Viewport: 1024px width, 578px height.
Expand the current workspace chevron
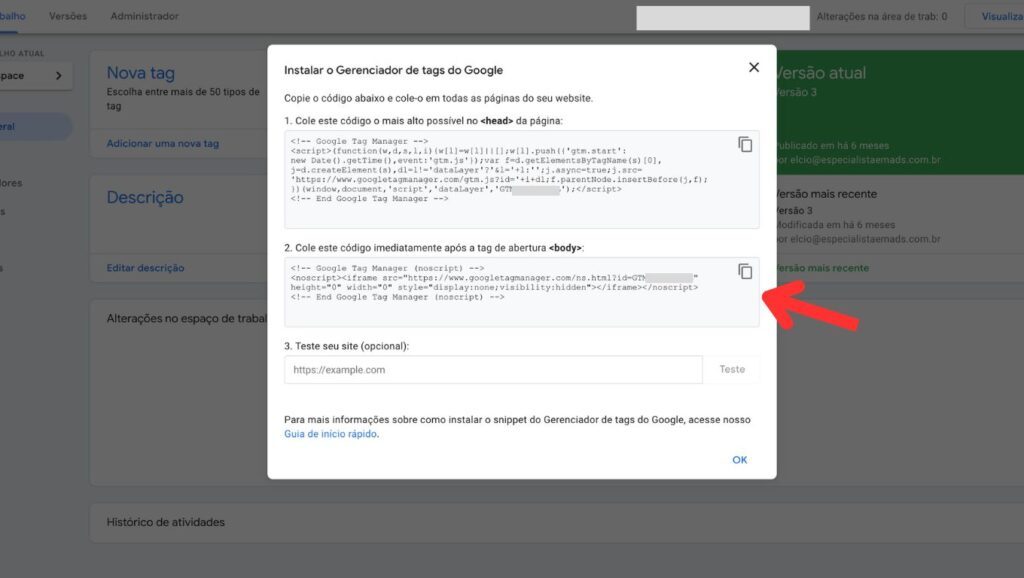[59, 76]
